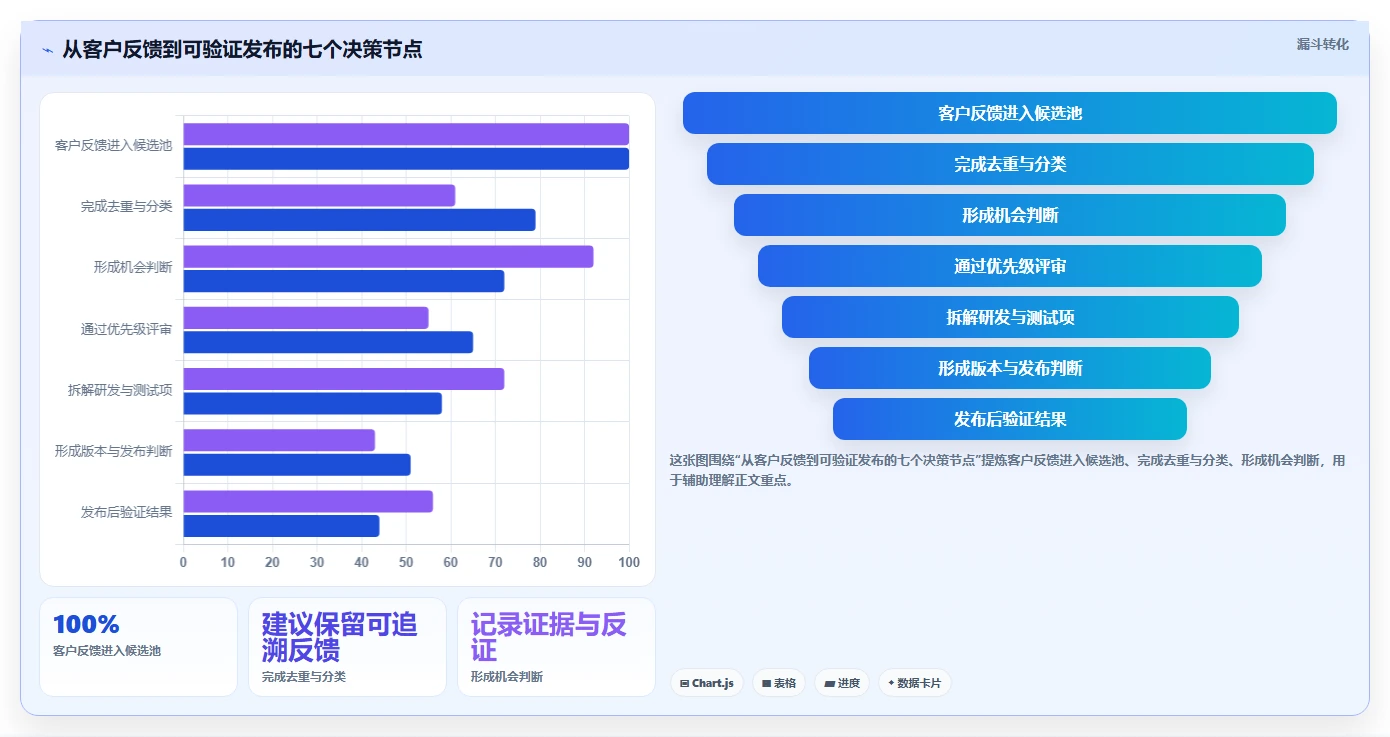Viewport: 1390px width, 737px height.
Task: Click purple bar for 发布后验证结果
Action: (308, 502)
